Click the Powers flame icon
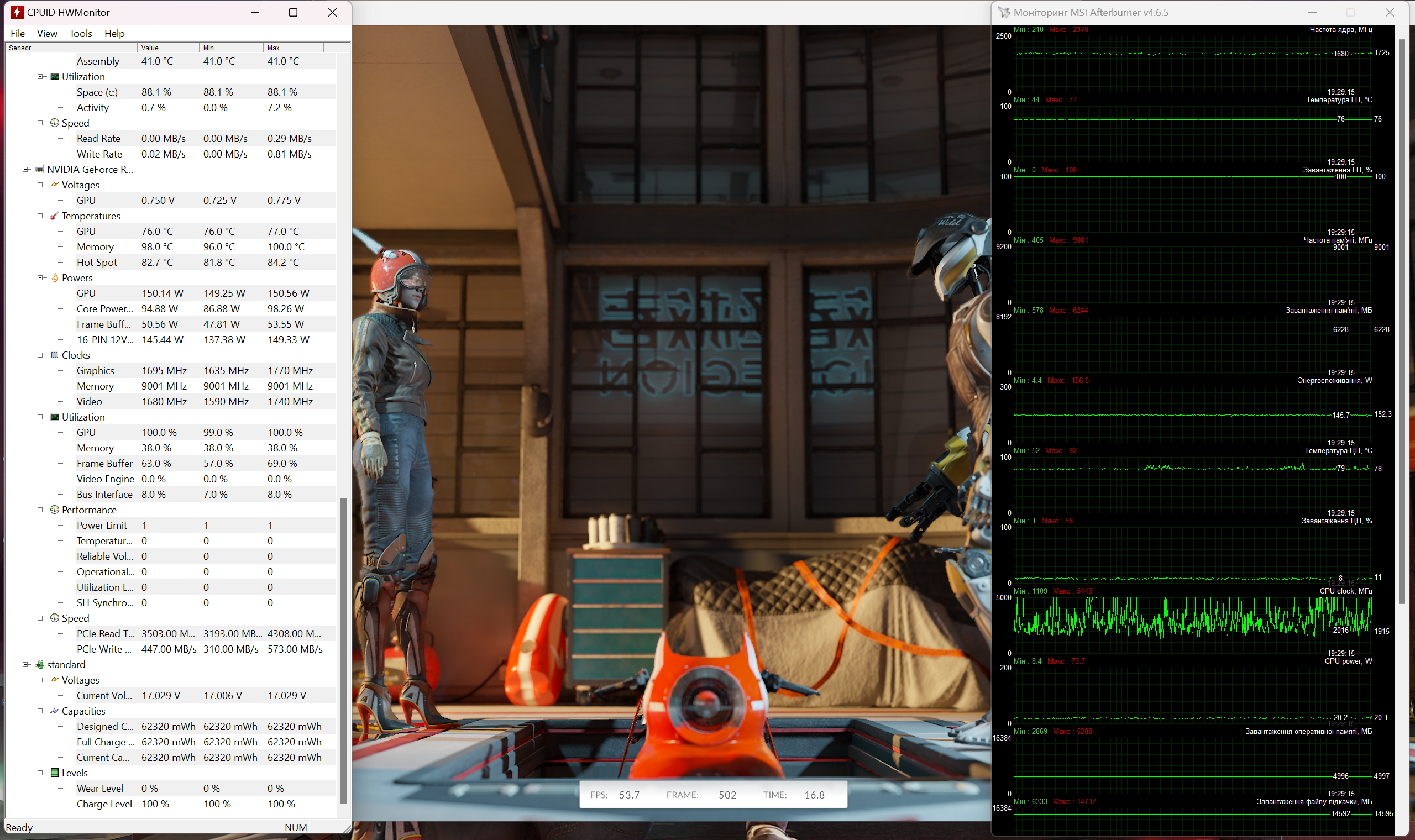 tap(54, 277)
